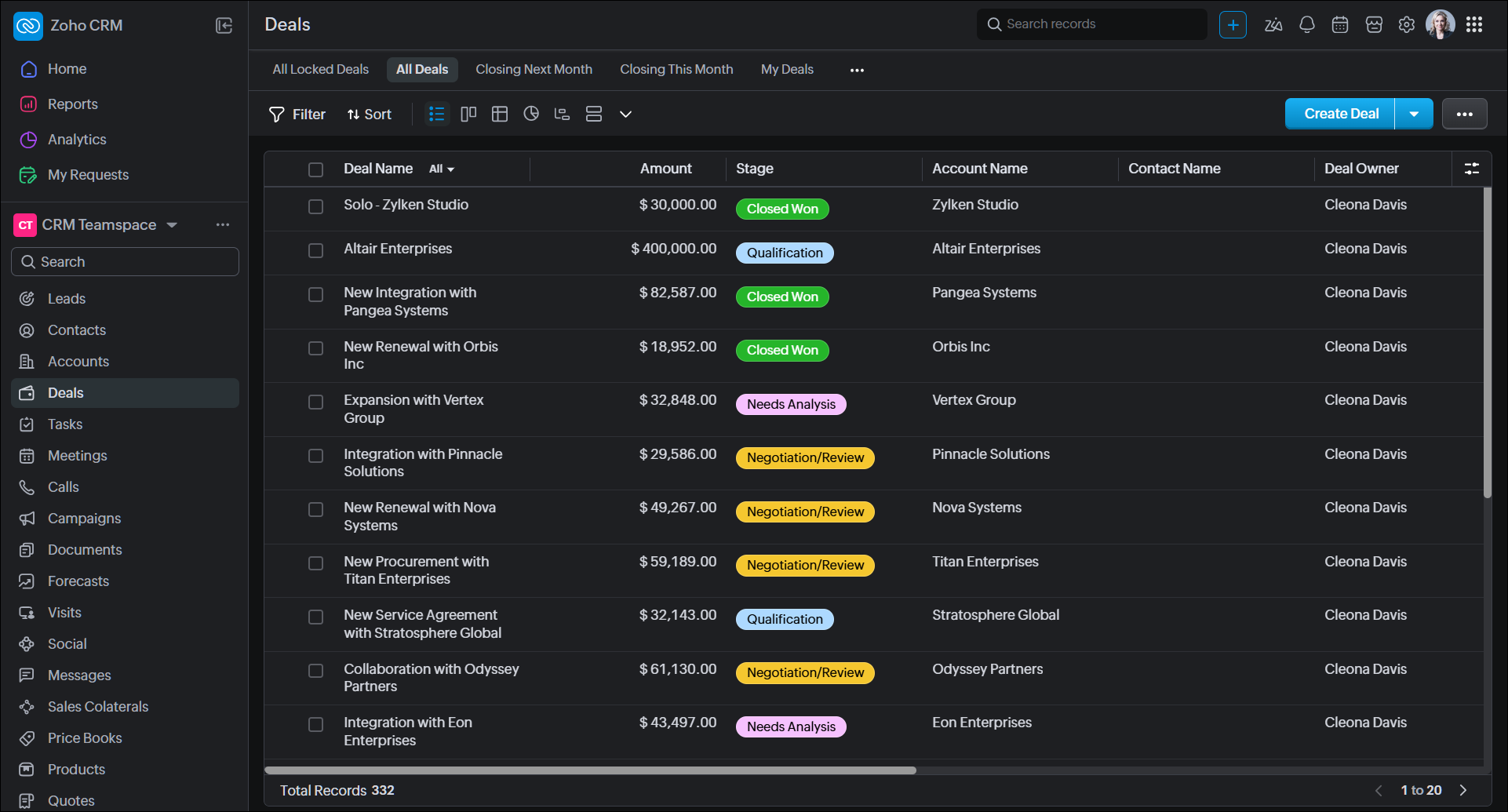Click the Create Deal button

click(x=1340, y=115)
